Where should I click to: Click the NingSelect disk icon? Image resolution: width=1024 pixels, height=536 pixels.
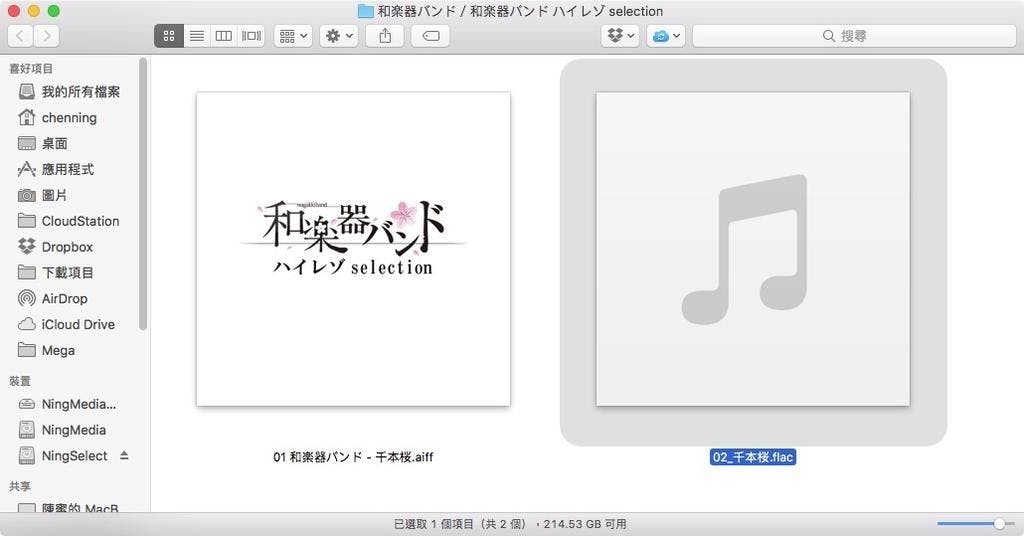coord(27,456)
